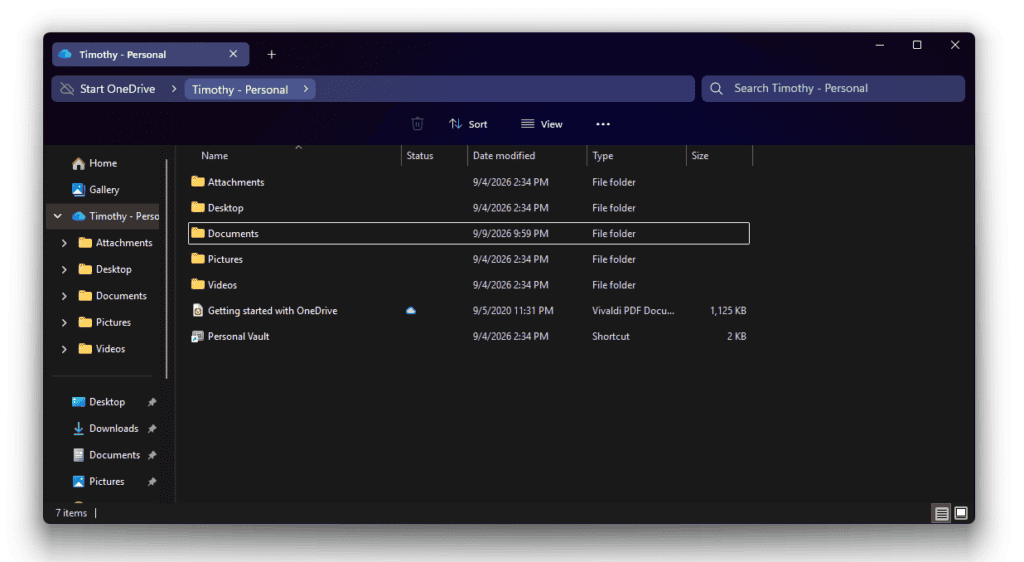This screenshot has width=1024, height=562.
Task: Switch to the large thumbnails view icon
Action: pyautogui.click(x=961, y=513)
